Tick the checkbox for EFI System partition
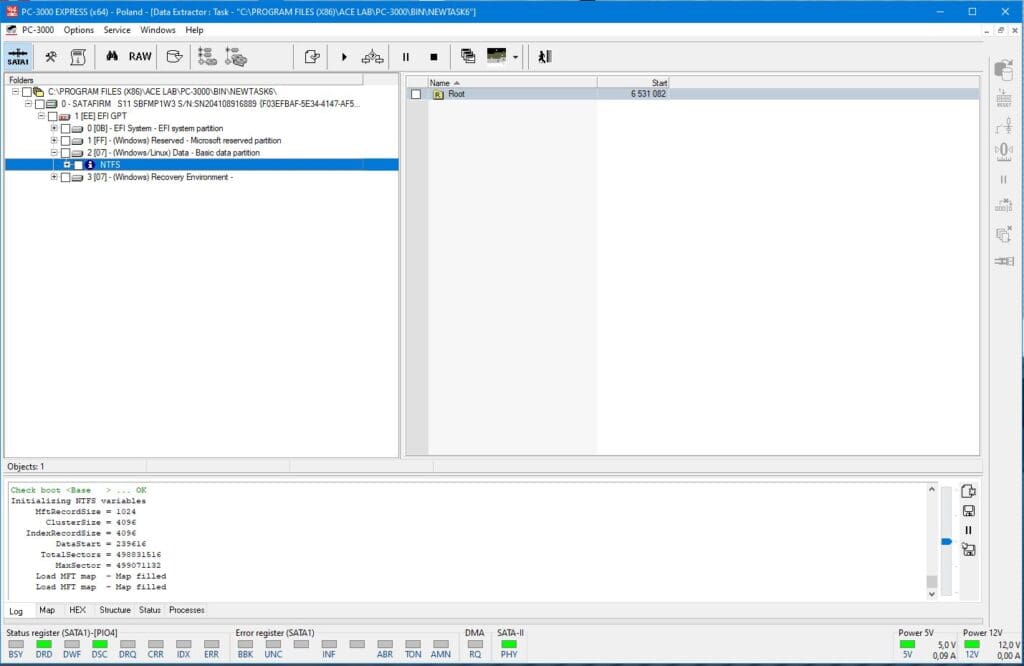Image resolution: width=1024 pixels, height=666 pixels. click(x=65, y=129)
